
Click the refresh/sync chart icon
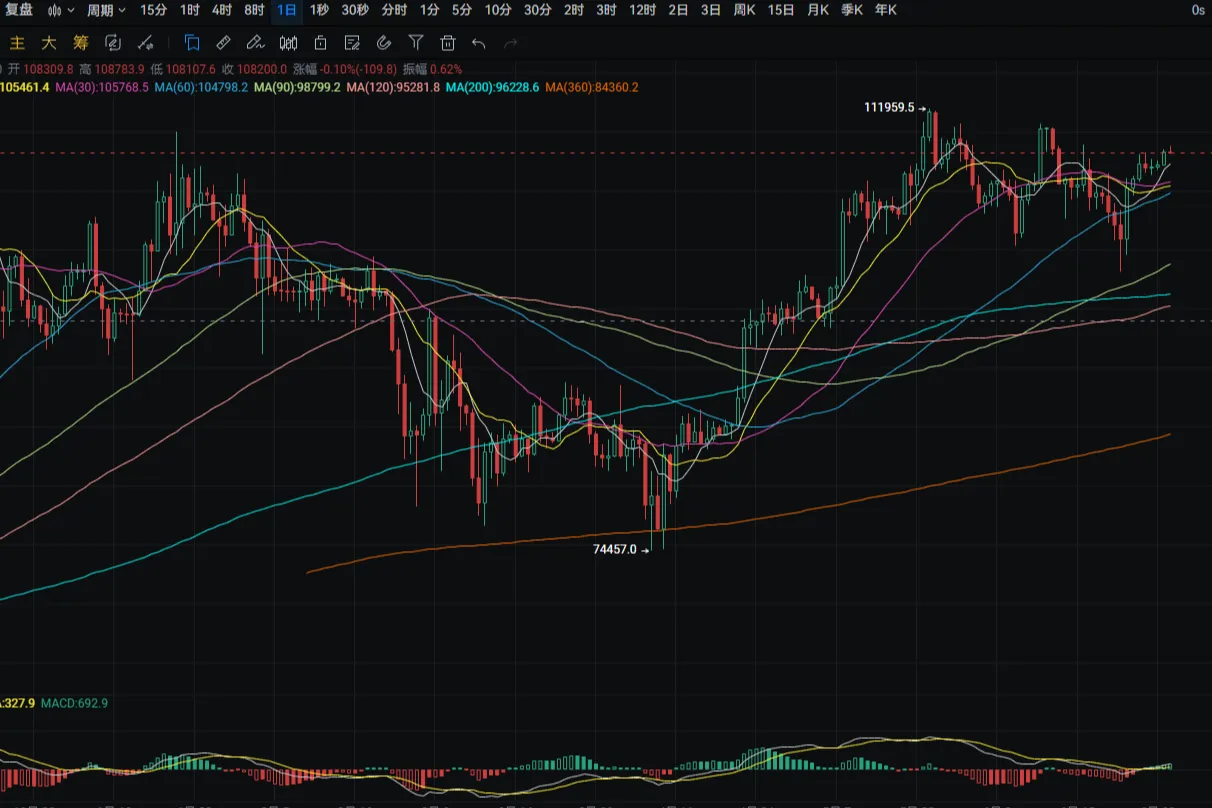(113, 43)
